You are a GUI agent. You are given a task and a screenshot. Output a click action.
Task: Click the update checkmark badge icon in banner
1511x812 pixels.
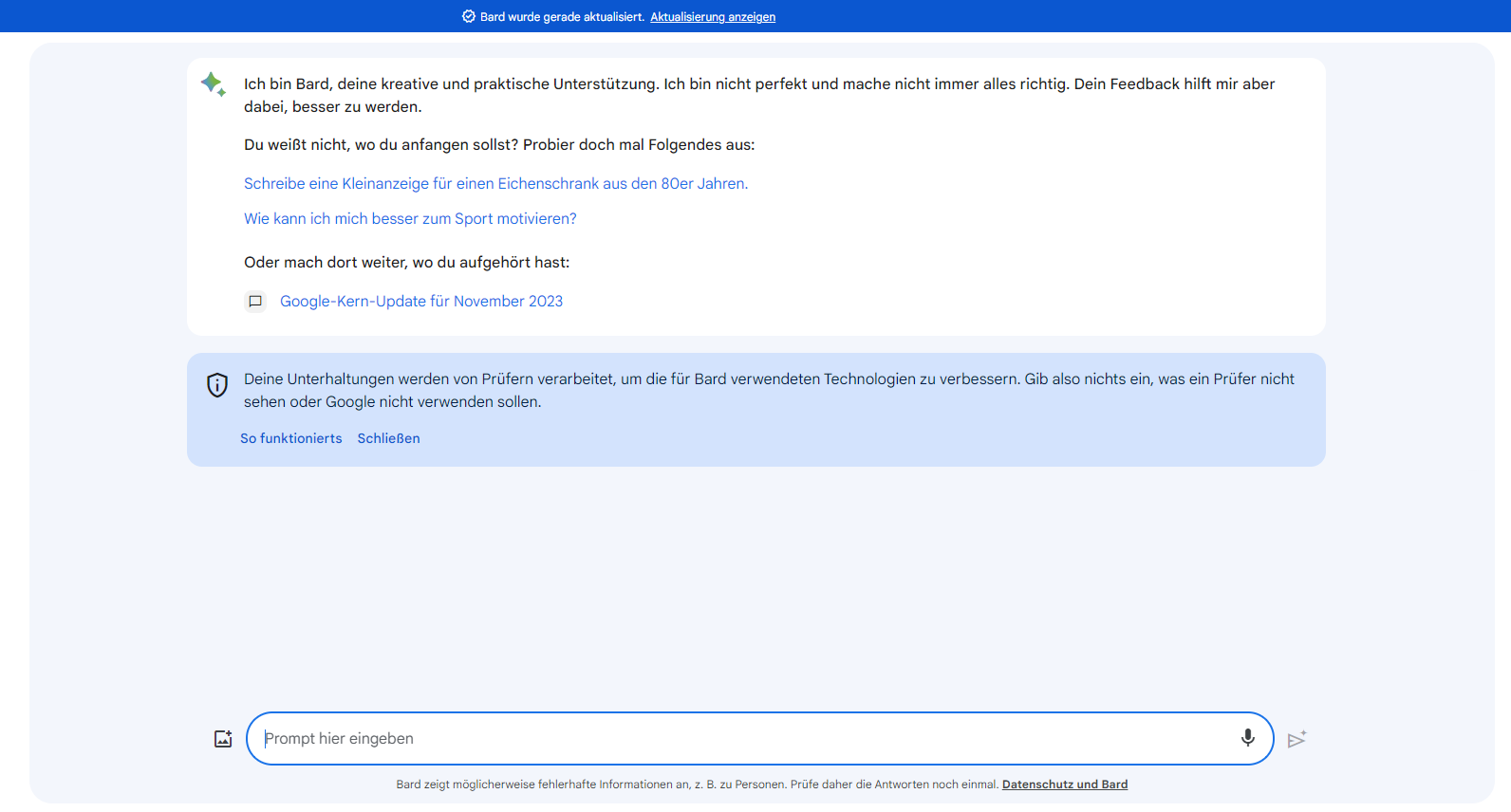(468, 16)
